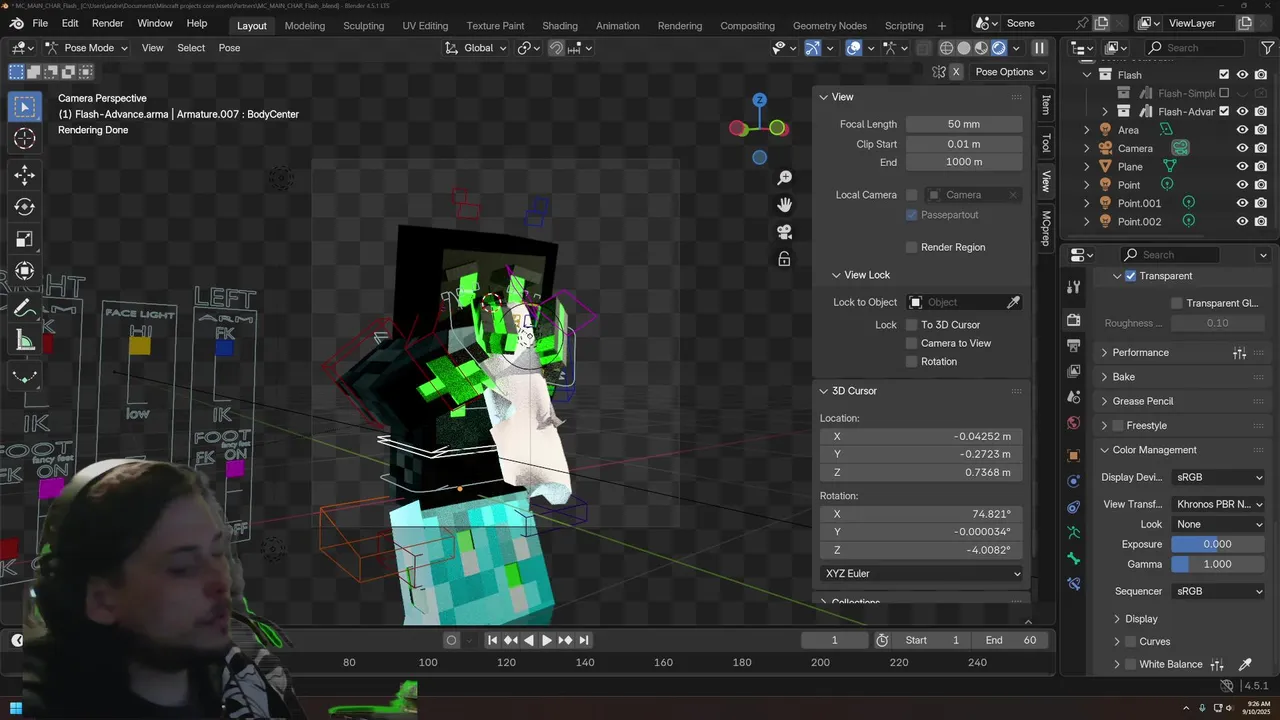
Task: Switch to material preview shading
Action: tap(982, 48)
